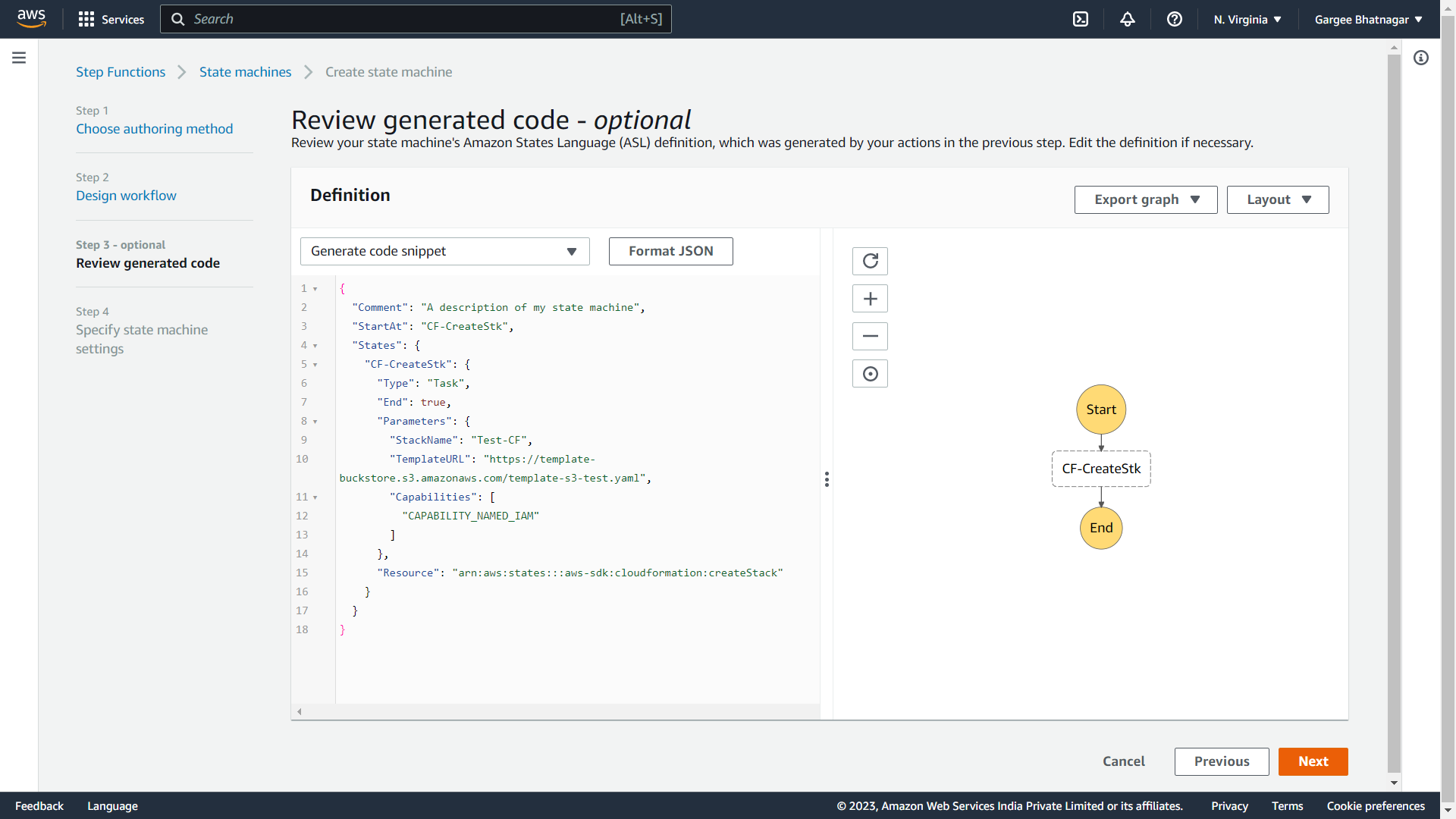The height and width of the screenshot is (819, 1456).
Task: Open the Generate code snippet dropdown
Action: coord(444,251)
